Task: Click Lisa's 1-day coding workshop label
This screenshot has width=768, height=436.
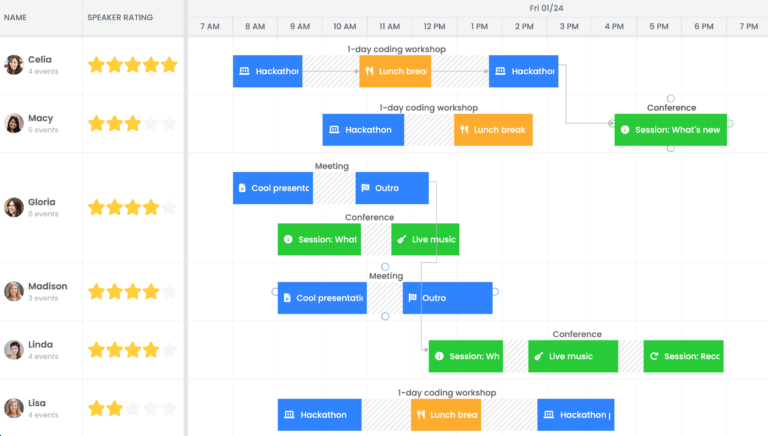Action: click(x=447, y=392)
